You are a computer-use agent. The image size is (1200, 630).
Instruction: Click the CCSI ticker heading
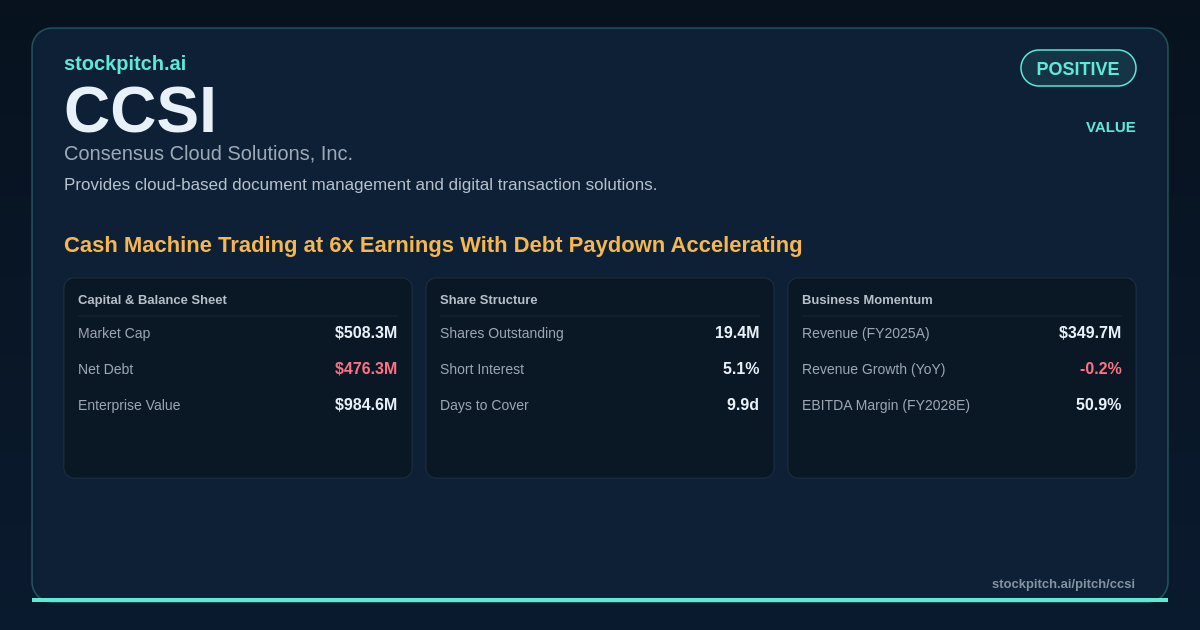coord(140,110)
